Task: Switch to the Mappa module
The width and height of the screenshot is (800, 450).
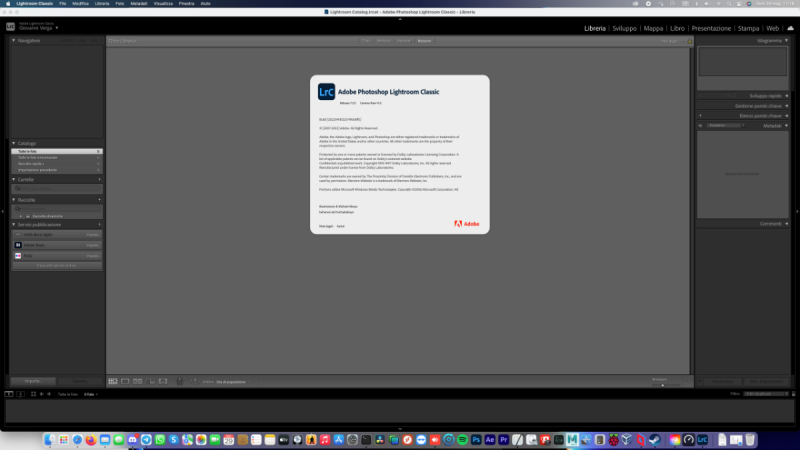Action: tap(653, 29)
